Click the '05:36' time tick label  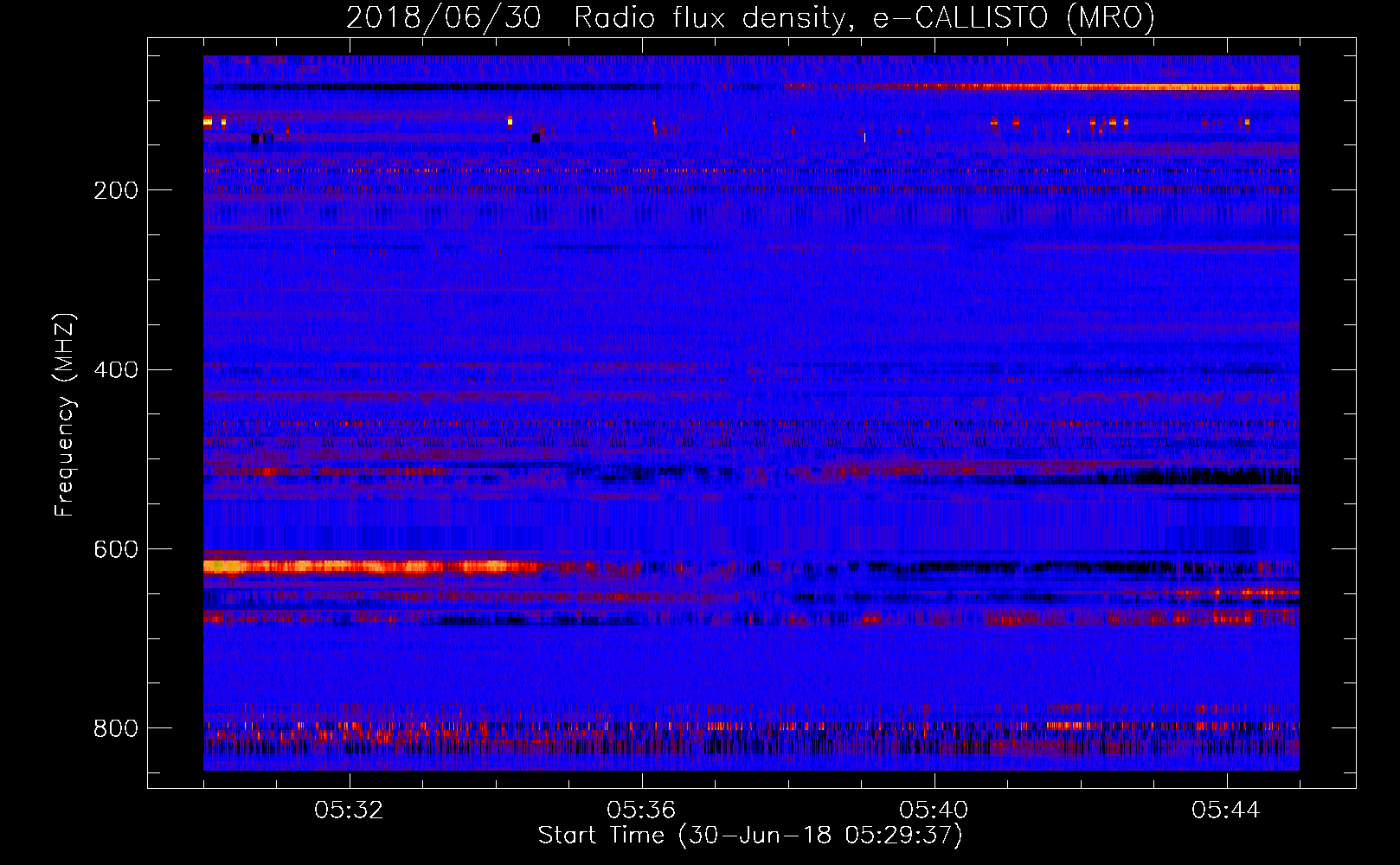point(641,811)
